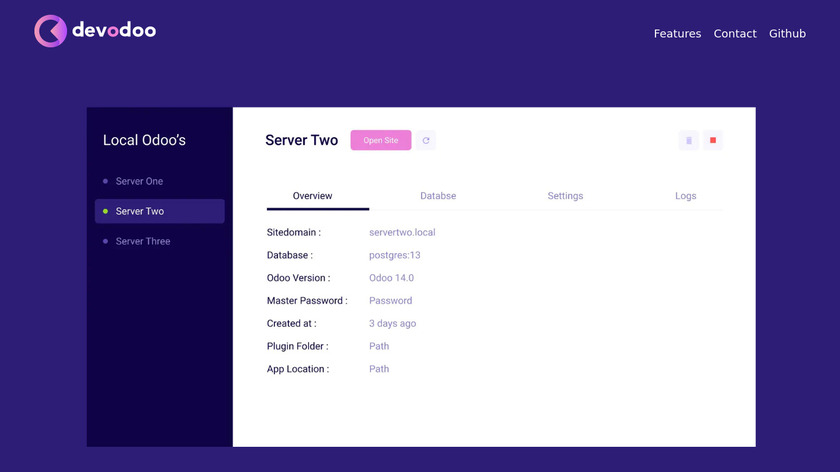Switch to the Settings tab
The height and width of the screenshot is (472, 840).
(x=565, y=196)
